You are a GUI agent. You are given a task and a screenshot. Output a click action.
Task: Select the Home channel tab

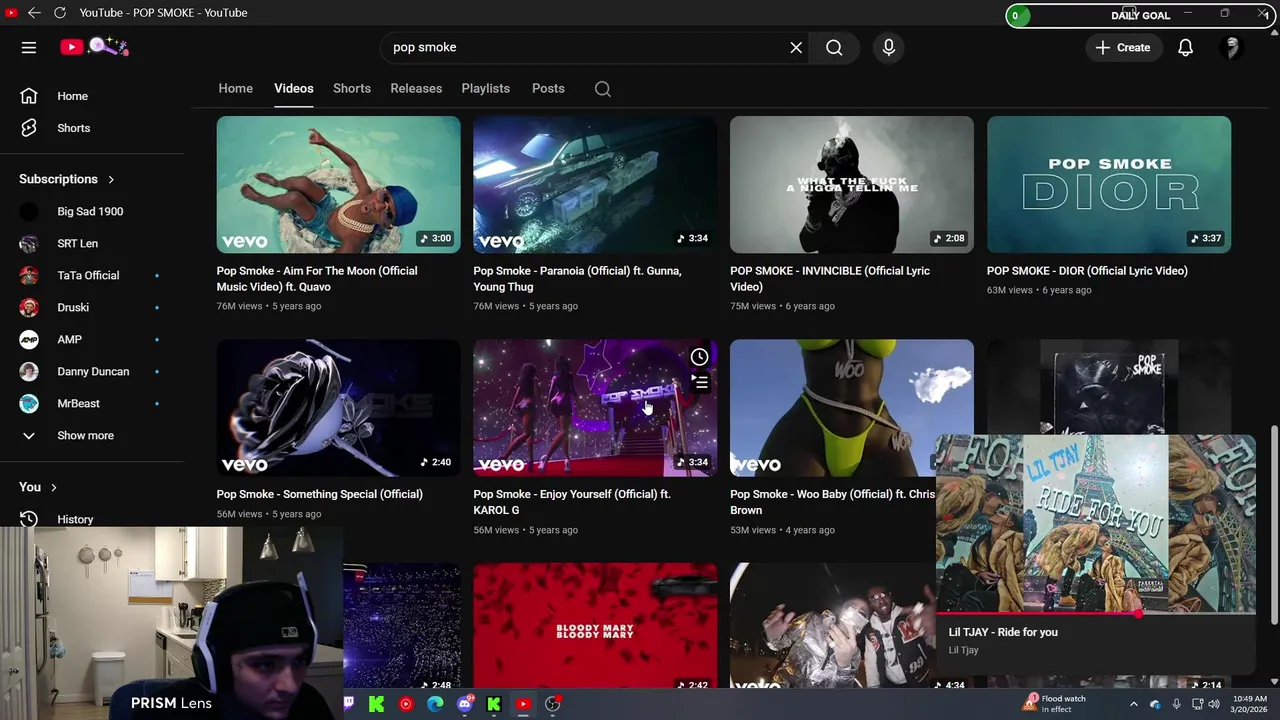point(236,88)
